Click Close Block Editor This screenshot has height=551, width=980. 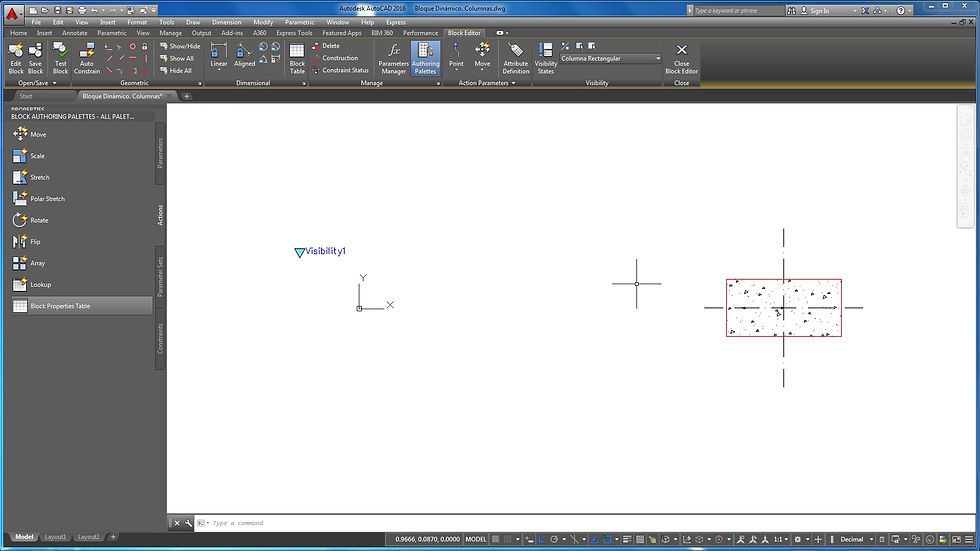[x=681, y=58]
